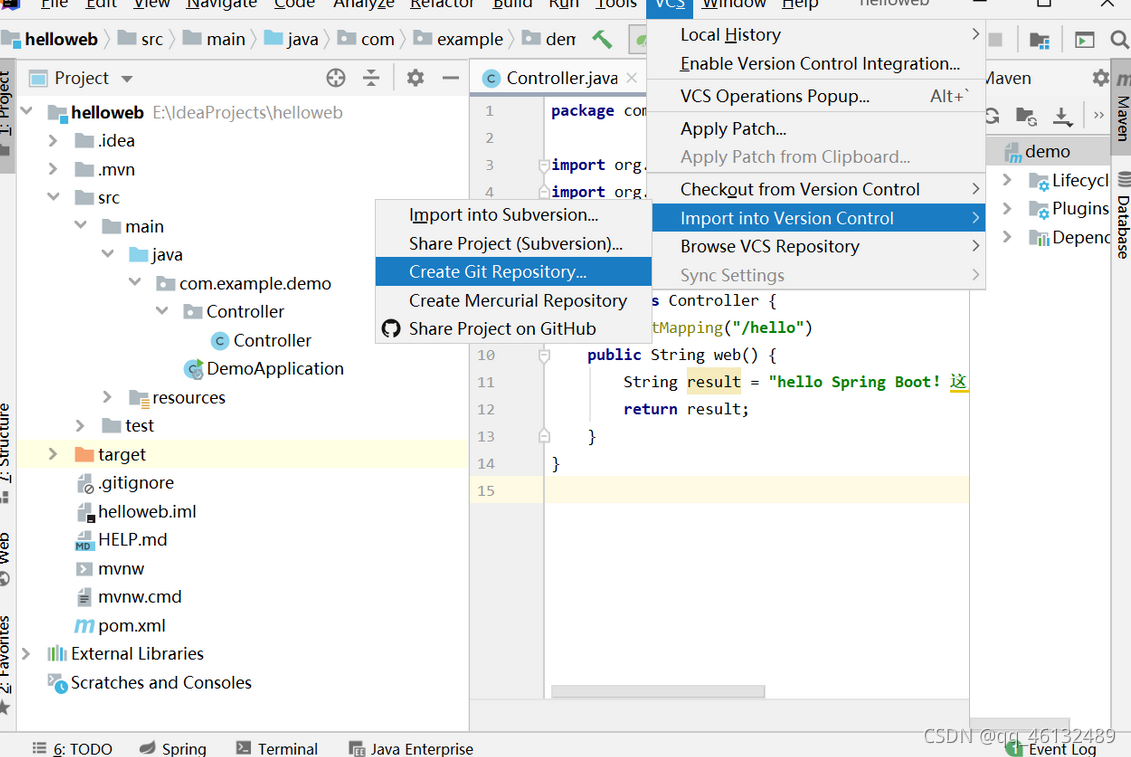Click the Controller class icon in tree
This screenshot has width=1131, height=757.
click(x=220, y=341)
